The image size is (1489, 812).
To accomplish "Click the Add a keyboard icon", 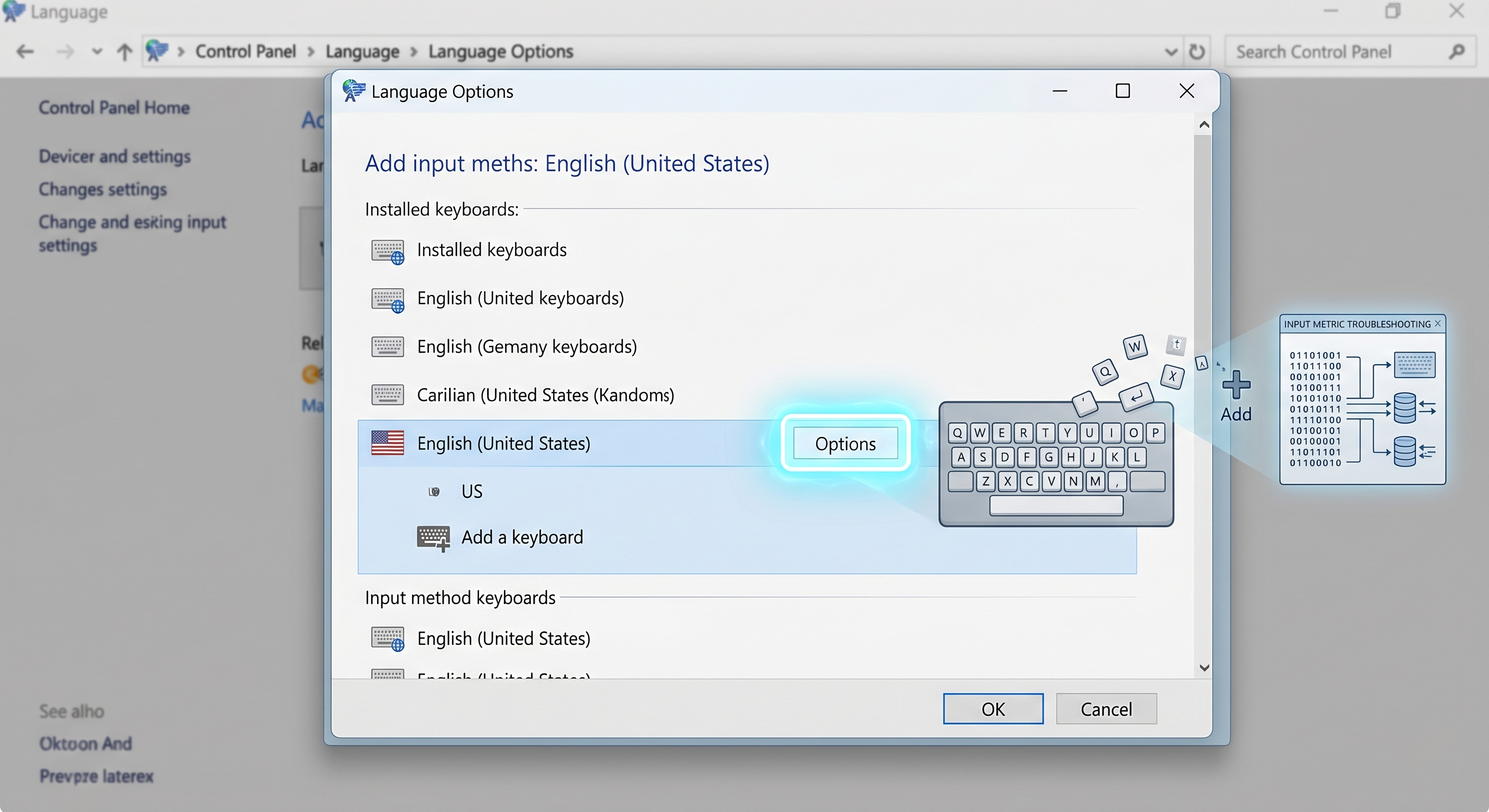I will (x=433, y=538).
